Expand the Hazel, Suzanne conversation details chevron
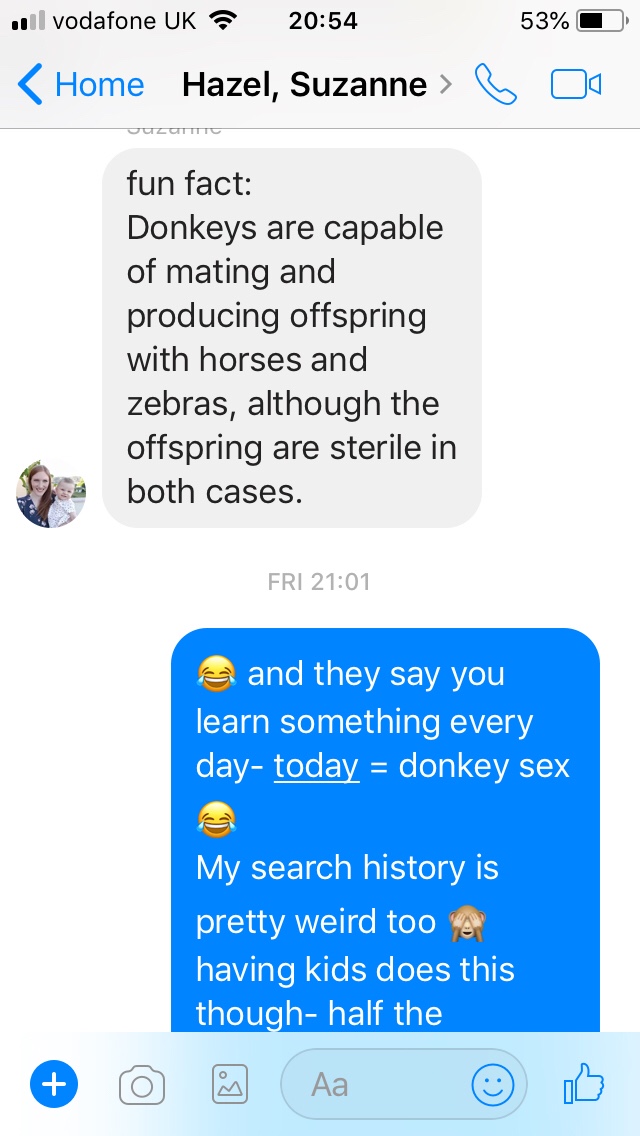This screenshot has height=1136, width=640. tap(446, 85)
